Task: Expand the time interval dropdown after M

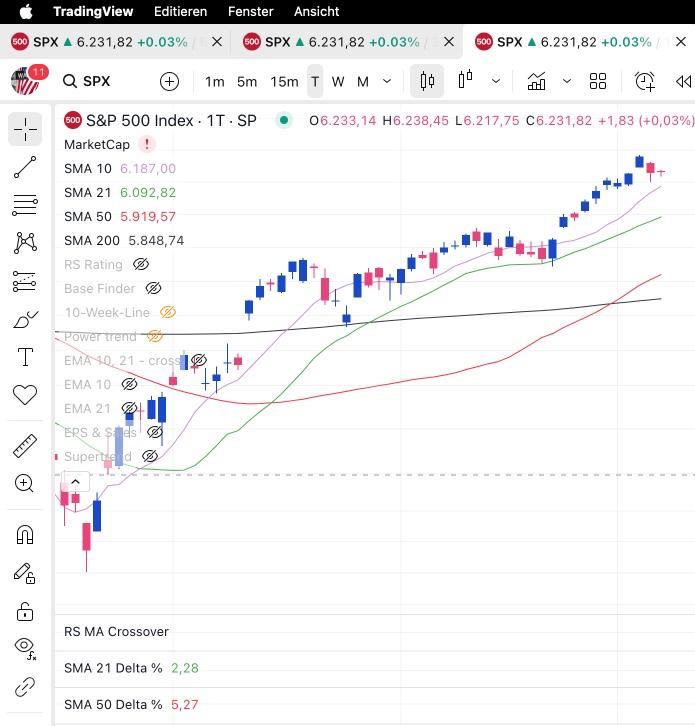Action: point(387,81)
